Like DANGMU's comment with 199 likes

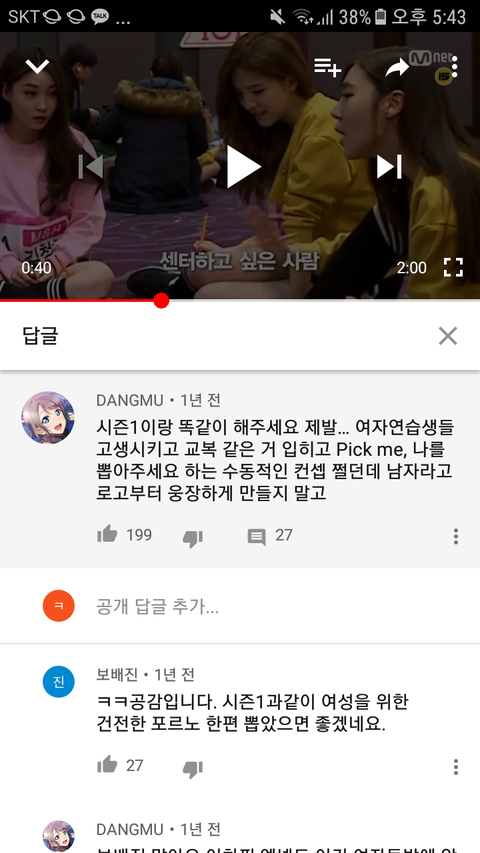click(107, 535)
